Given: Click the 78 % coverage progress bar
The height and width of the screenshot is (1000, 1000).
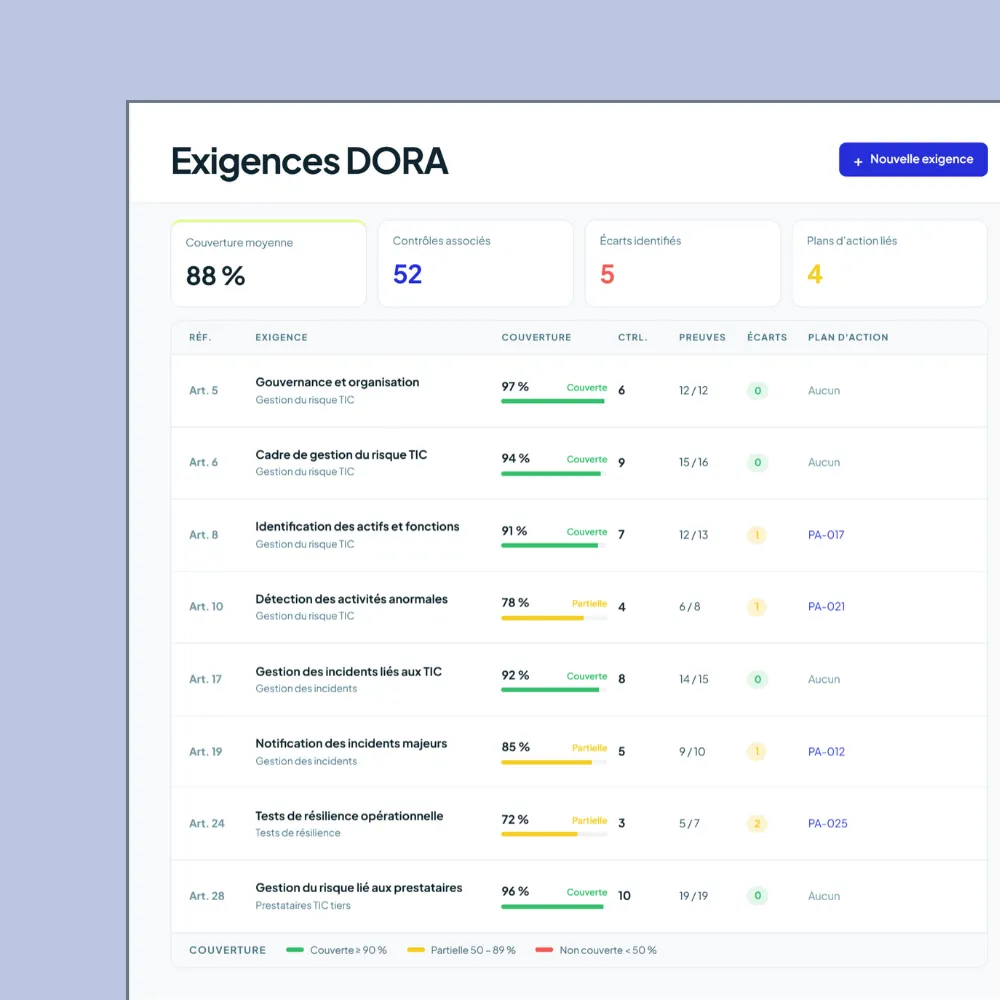Looking at the screenshot, I should tap(554, 618).
